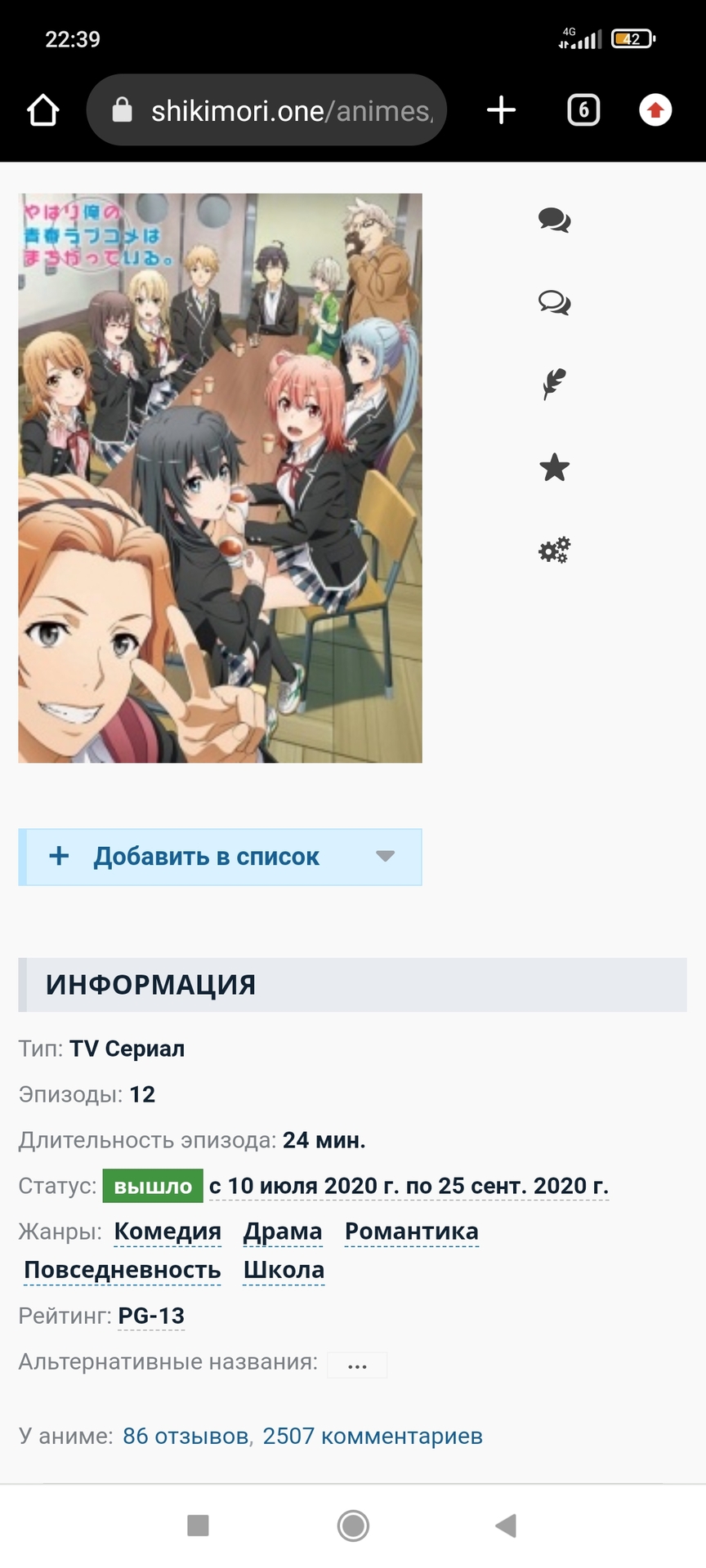The width and height of the screenshot is (706, 1568).
Task: Open the 86 отзывов link
Action: tap(186, 1436)
